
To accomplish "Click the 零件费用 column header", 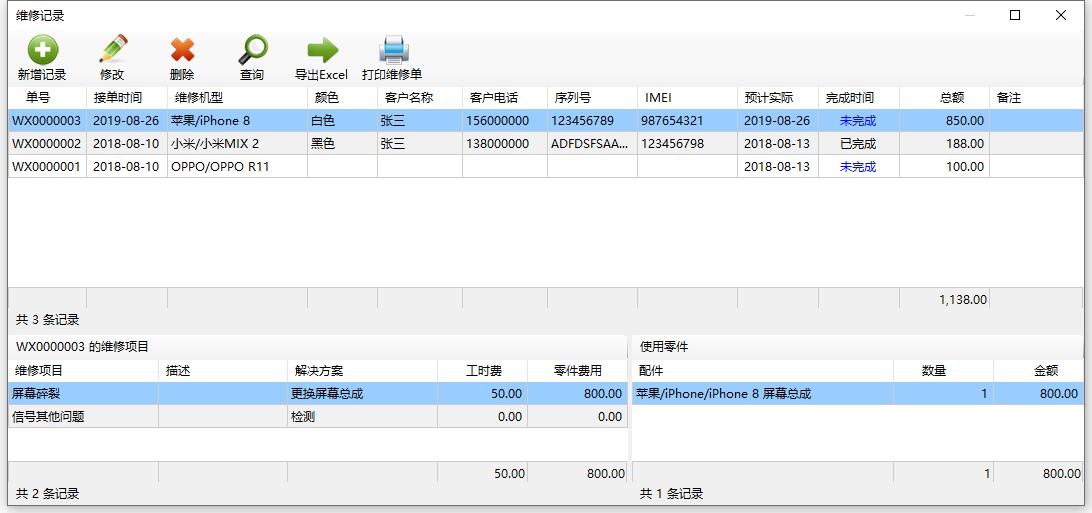I will click(577, 371).
